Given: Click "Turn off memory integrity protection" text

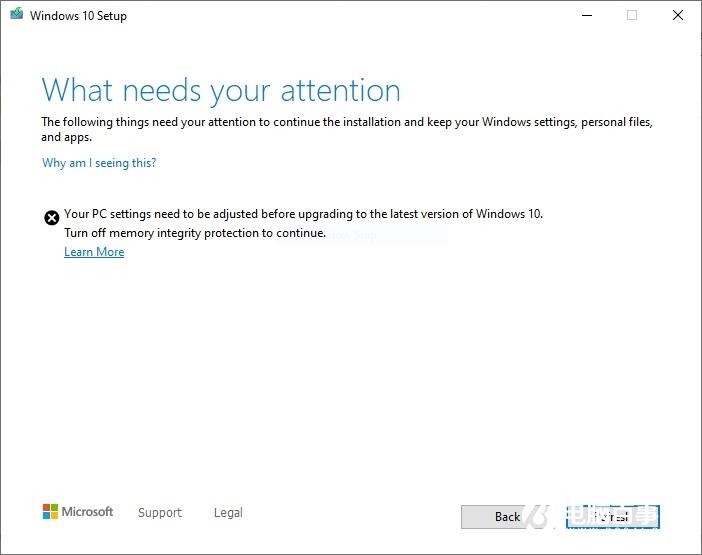Looking at the screenshot, I should coord(195,233).
